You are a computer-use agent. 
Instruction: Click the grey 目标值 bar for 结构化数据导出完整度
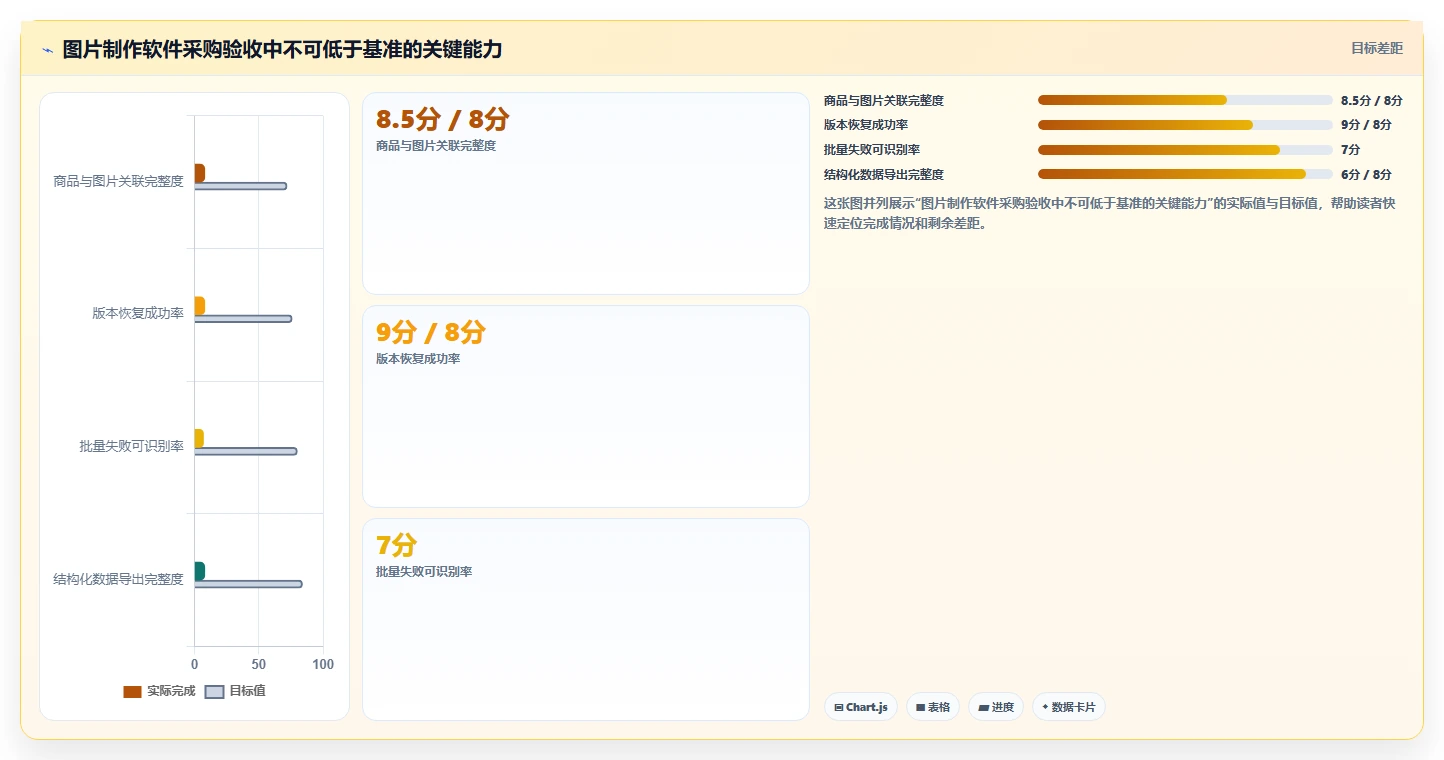pyautogui.click(x=248, y=584)
